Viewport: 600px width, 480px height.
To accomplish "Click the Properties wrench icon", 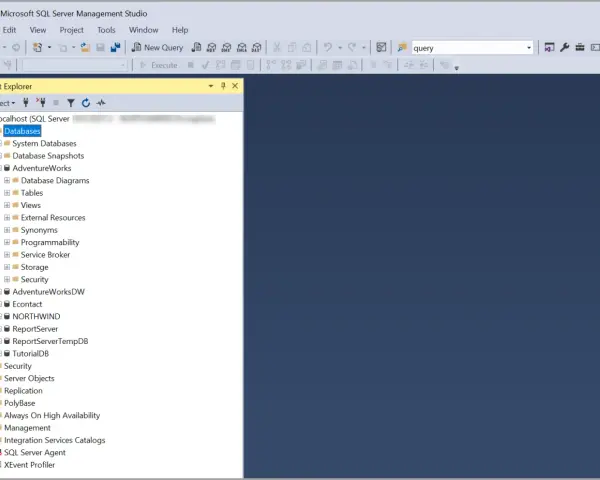I will [564, 47].
